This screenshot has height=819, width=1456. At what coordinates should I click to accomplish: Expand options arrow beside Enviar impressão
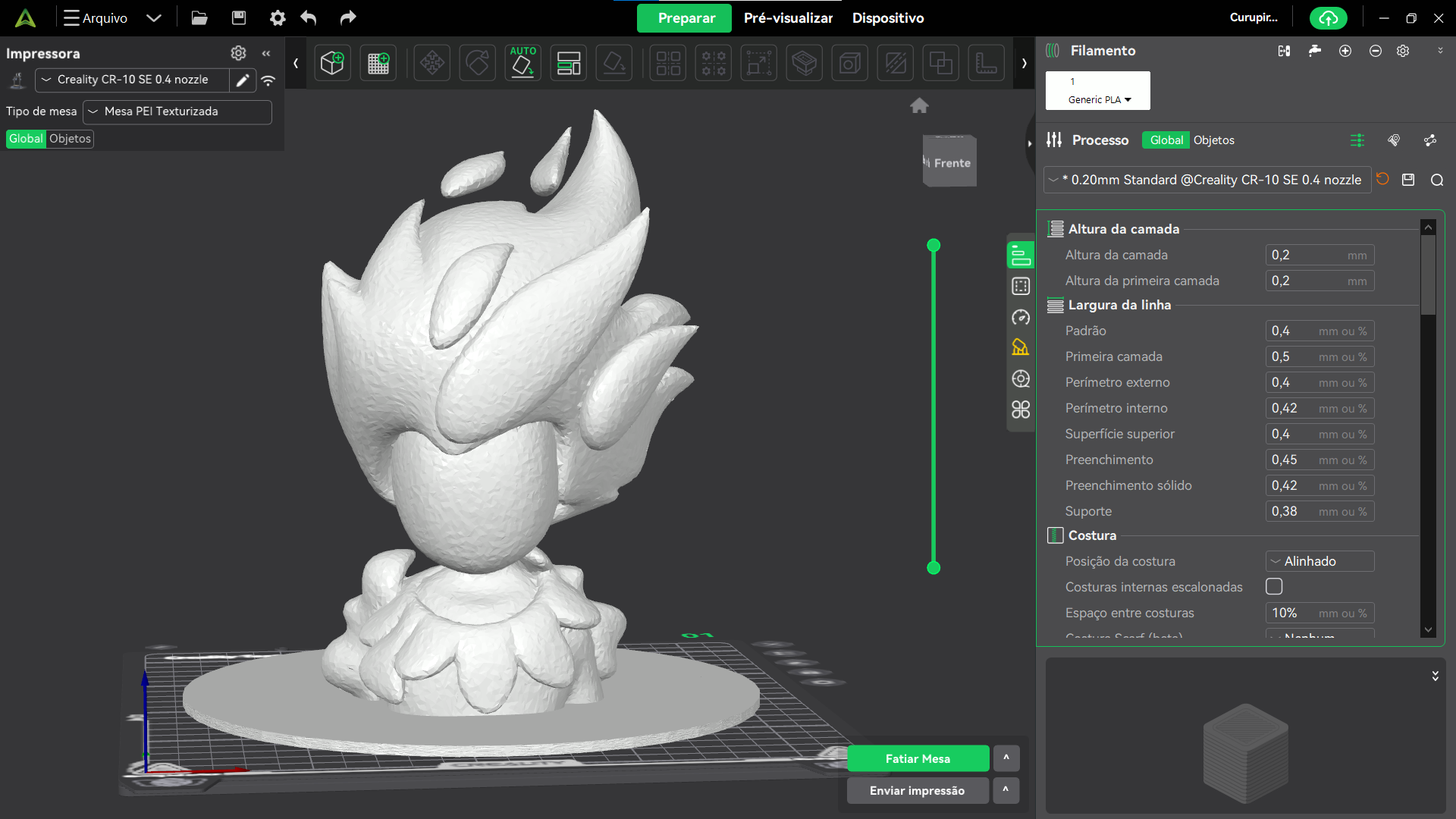pos(1006,790)
